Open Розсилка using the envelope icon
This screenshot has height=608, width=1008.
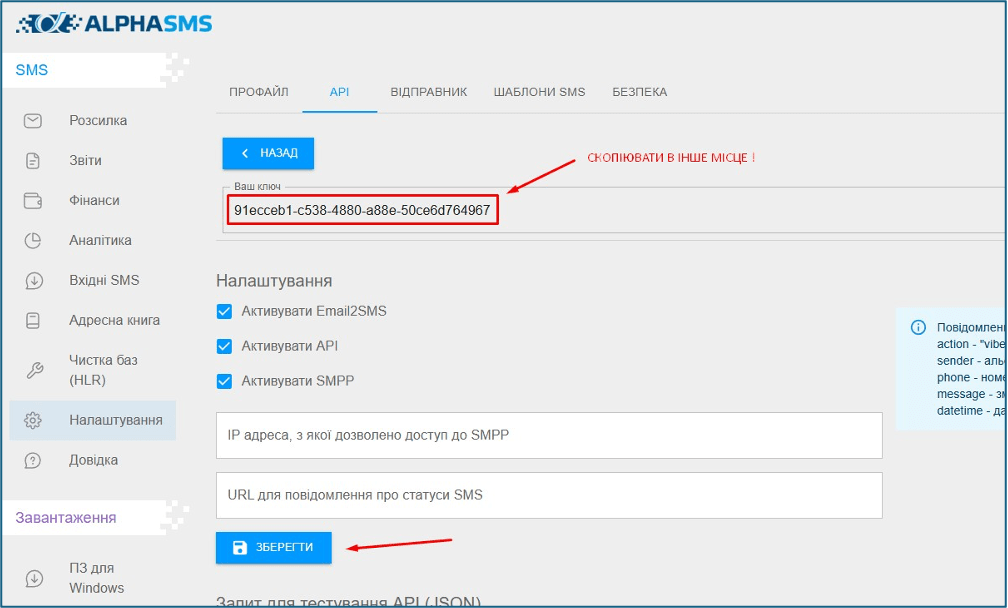pos(33,120)
